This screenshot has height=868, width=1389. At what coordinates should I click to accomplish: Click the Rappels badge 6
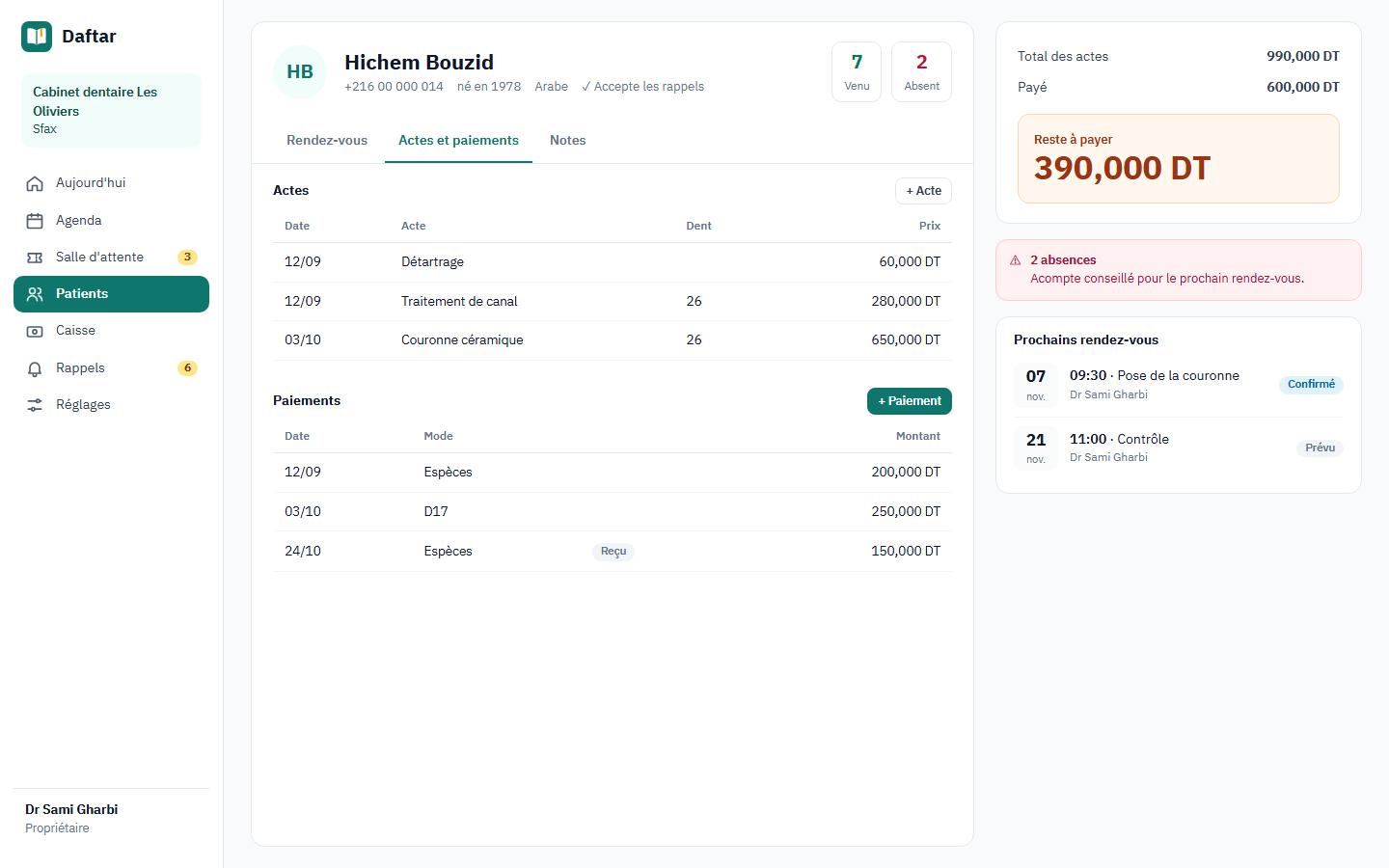click(187, 368)
